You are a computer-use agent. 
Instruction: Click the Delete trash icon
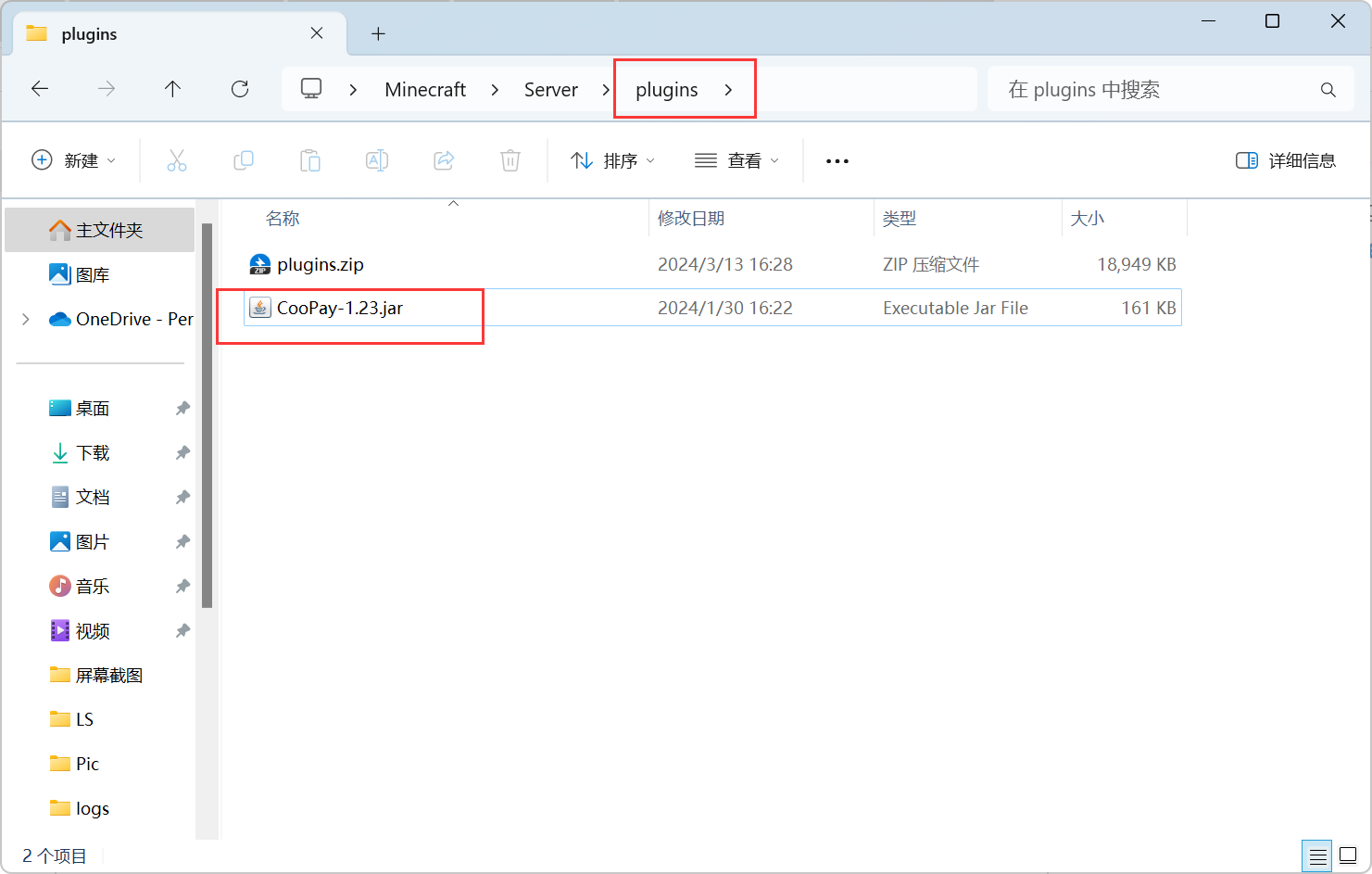pyautogui.click(x=510, y=160)
